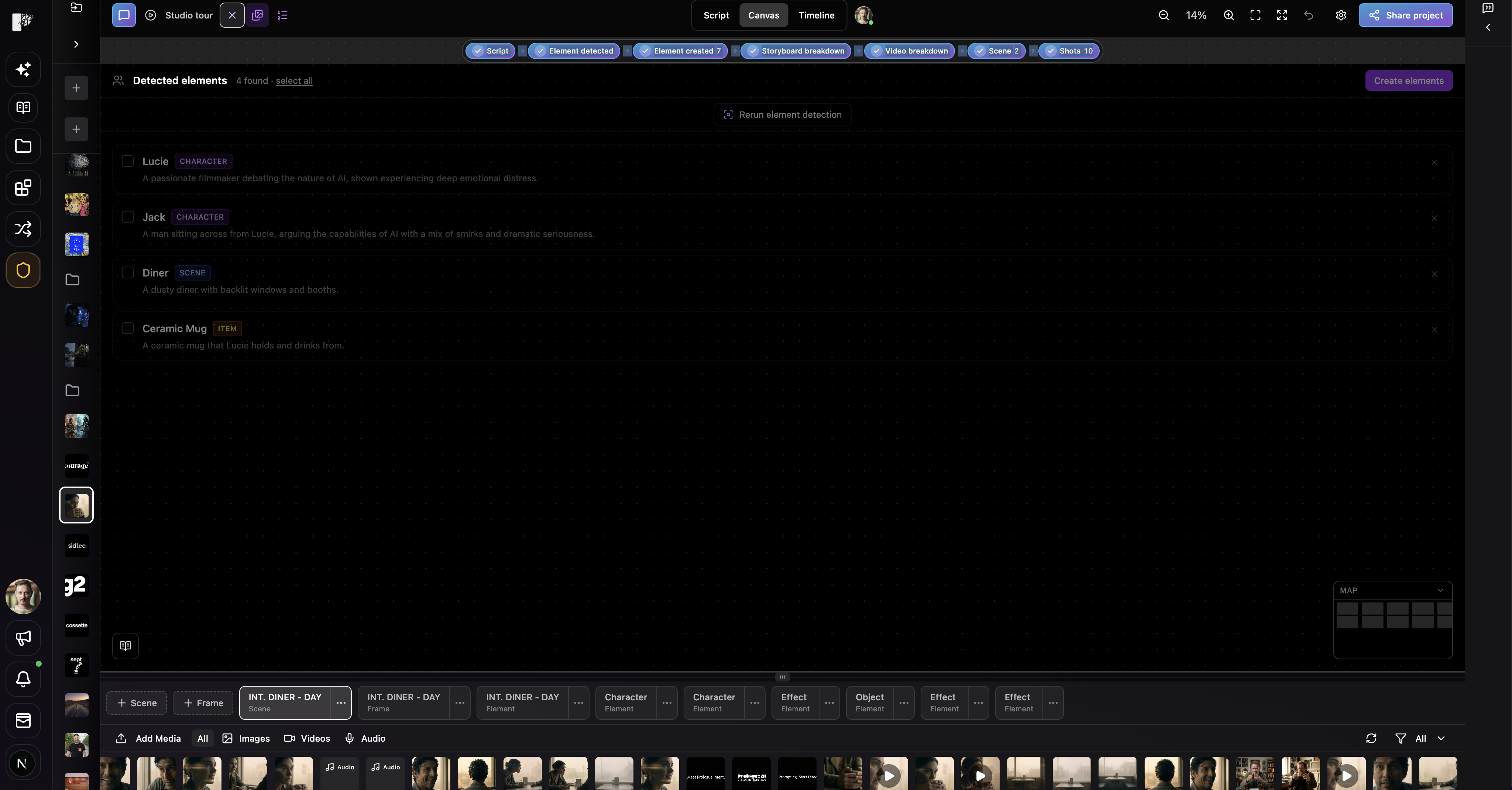Open the folder icon in left sidebar
Viewport: 1512px width, 790px height.
point(23,145)
